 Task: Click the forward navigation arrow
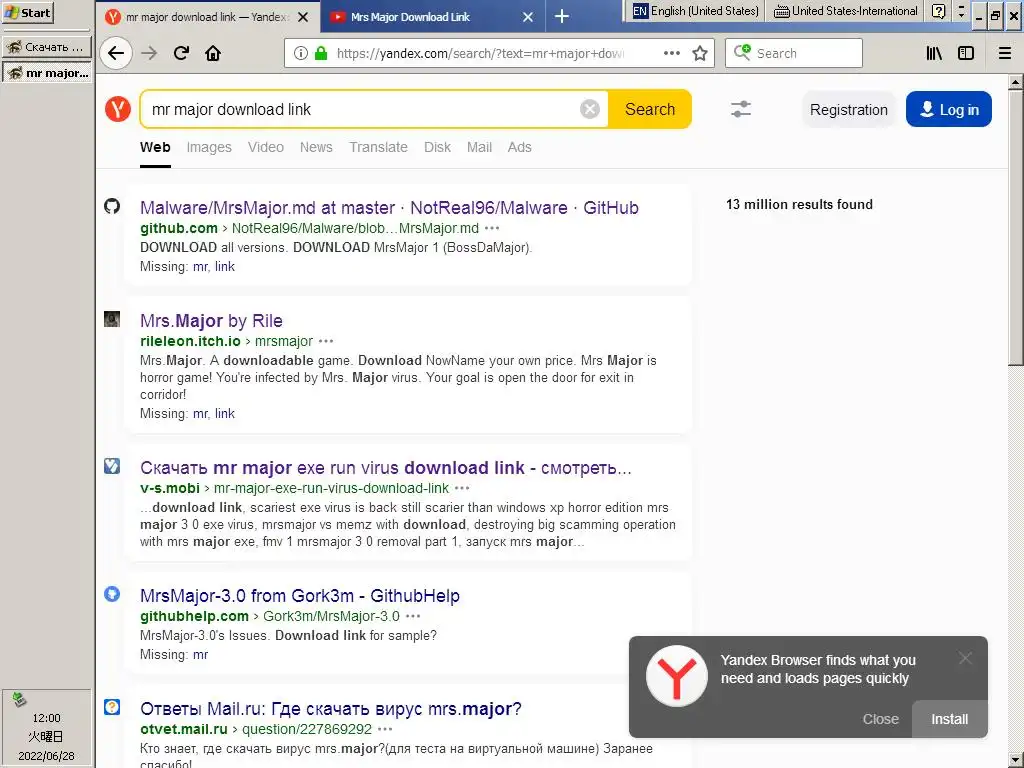150,54
